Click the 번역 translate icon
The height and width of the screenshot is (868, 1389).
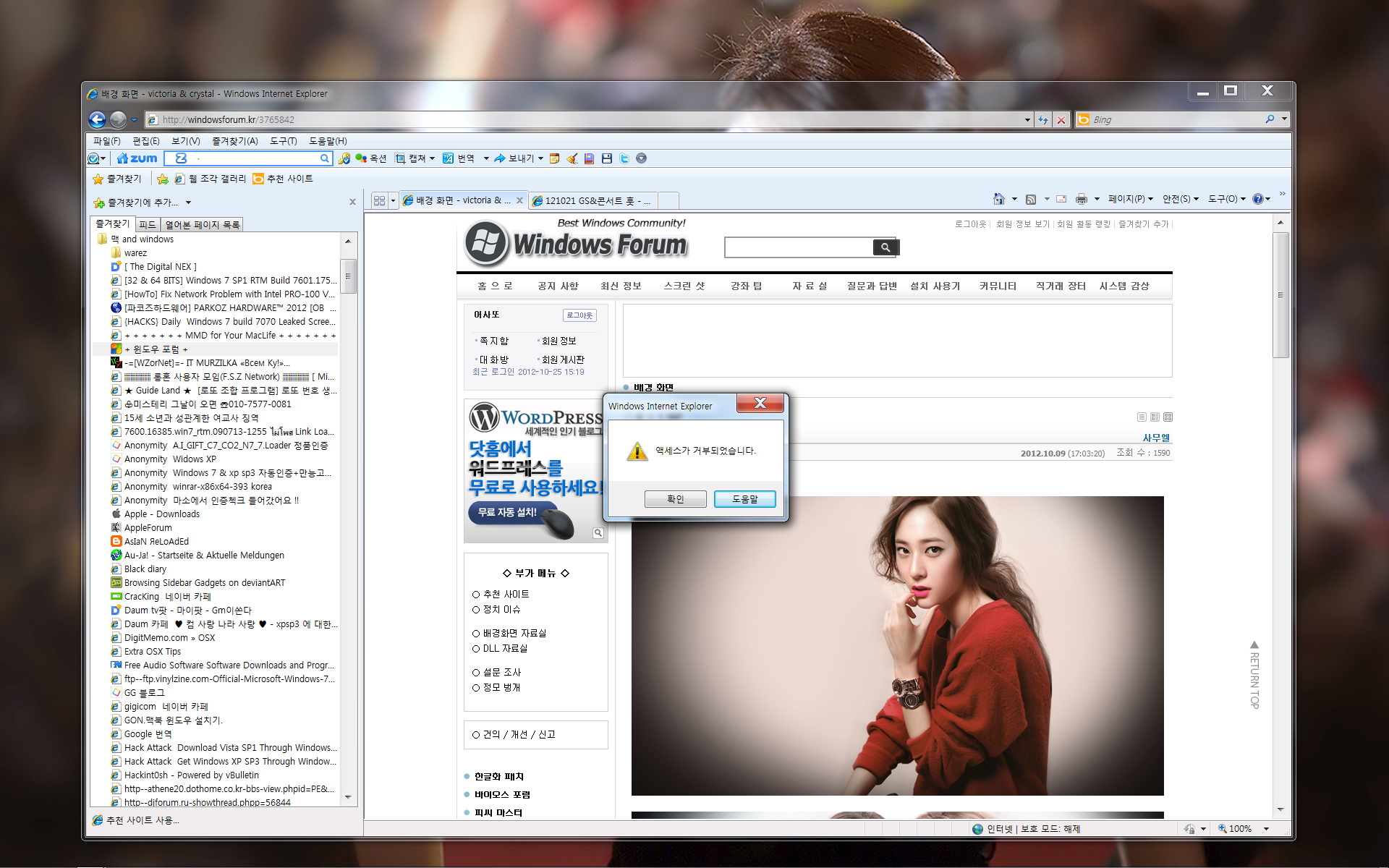click(x=448, y=158)
